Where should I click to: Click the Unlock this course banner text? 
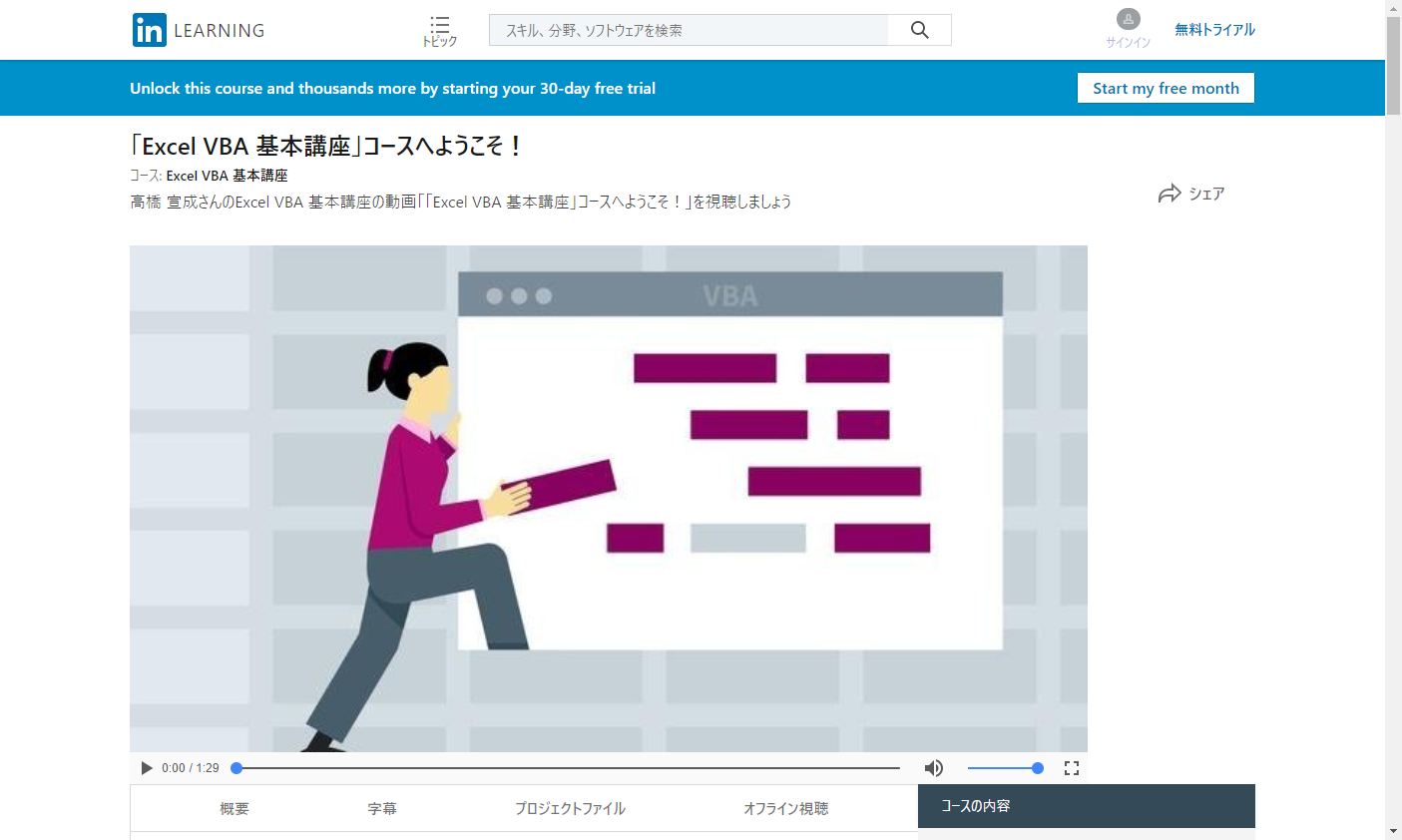392,88
